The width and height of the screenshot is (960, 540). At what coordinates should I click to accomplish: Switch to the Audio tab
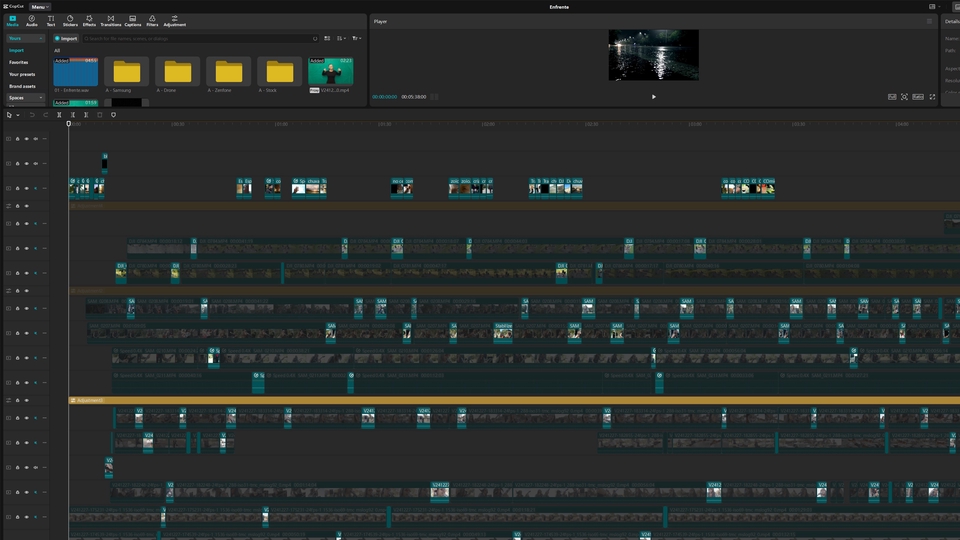31,20
